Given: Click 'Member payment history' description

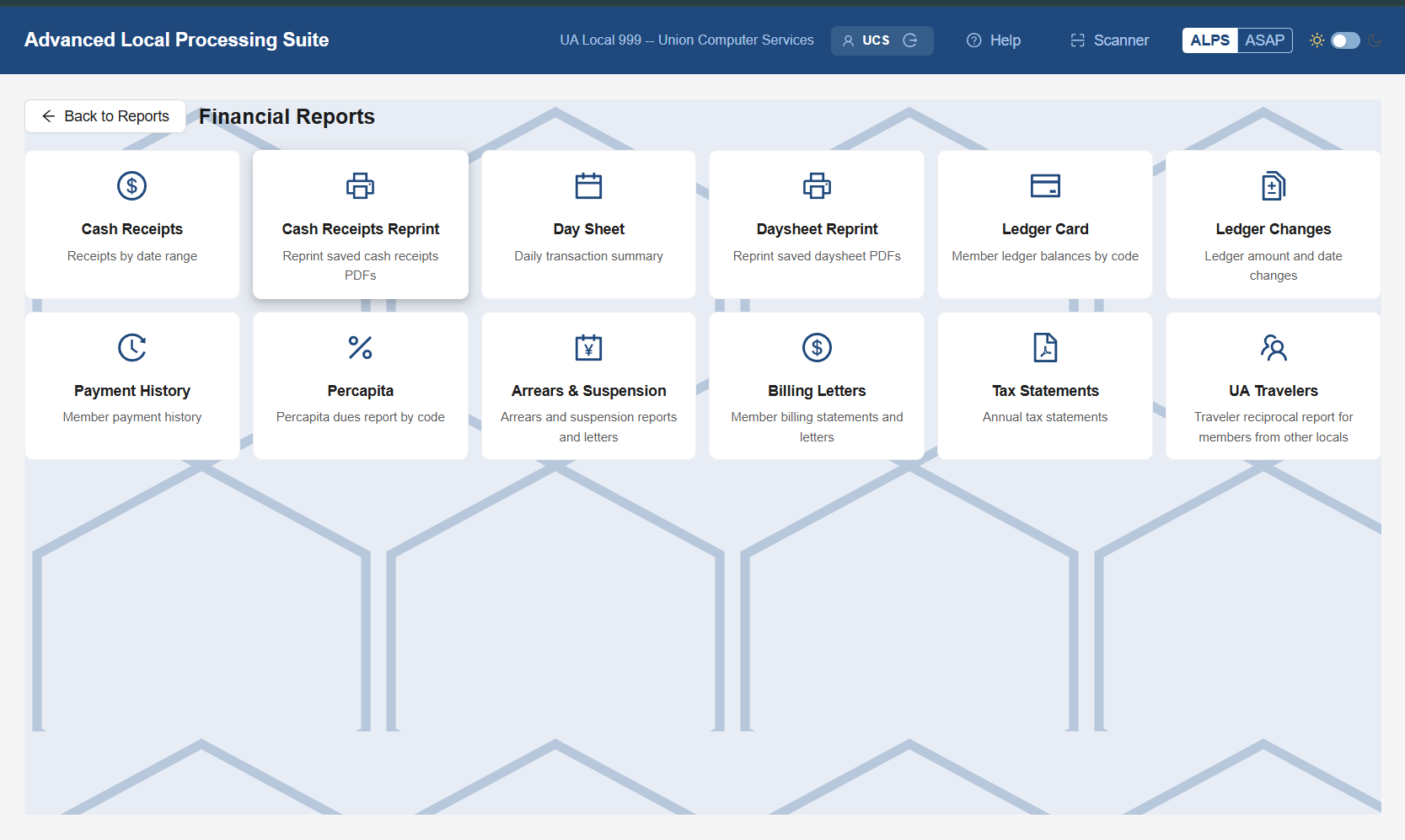Looking at the screenshot, I should [131, 417].
